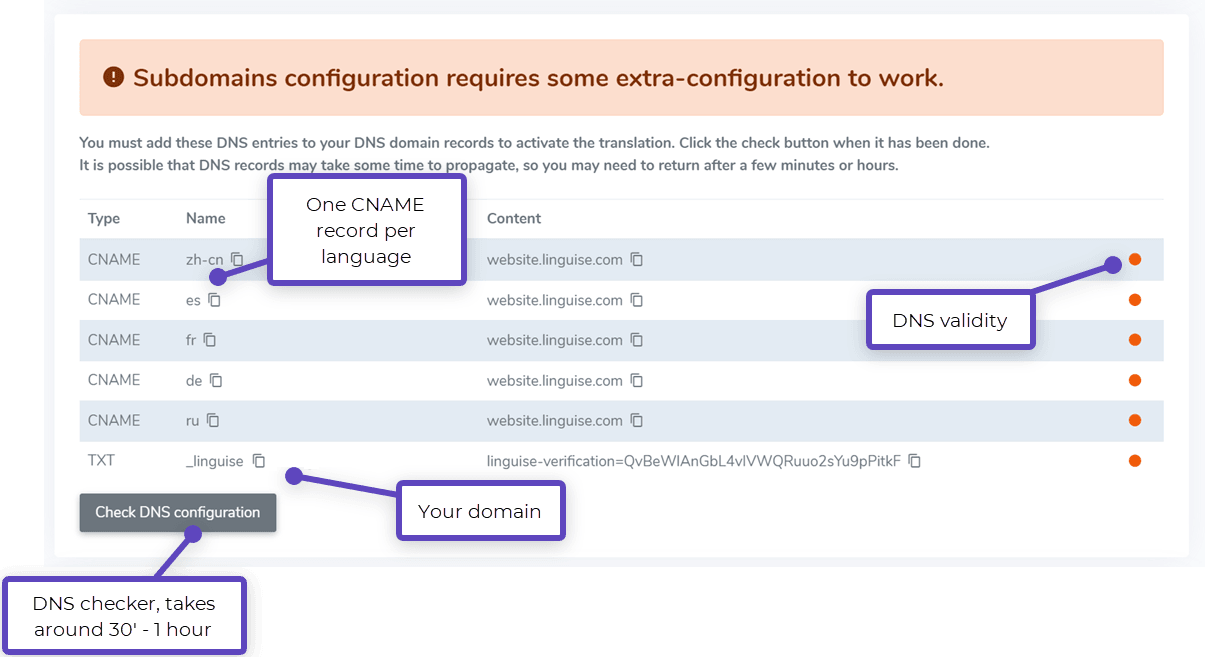Viewport: 1205px width, 657px height.
Task: Copy content value of ru CNAME row
Action: coord(637,421)
